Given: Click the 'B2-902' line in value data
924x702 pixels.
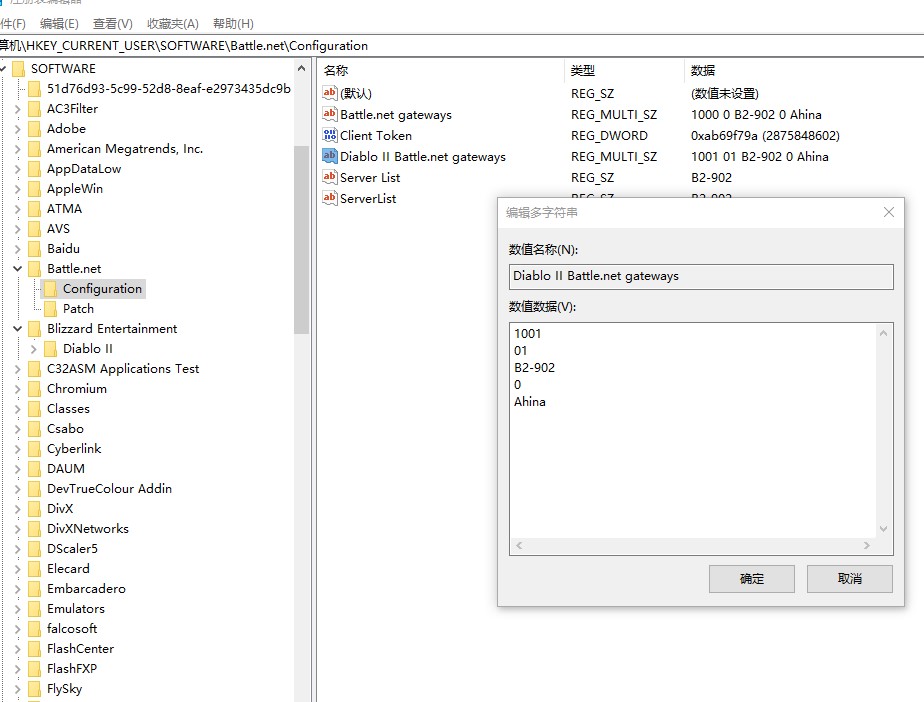Looking at the screenshot, I should pos(534,368).
